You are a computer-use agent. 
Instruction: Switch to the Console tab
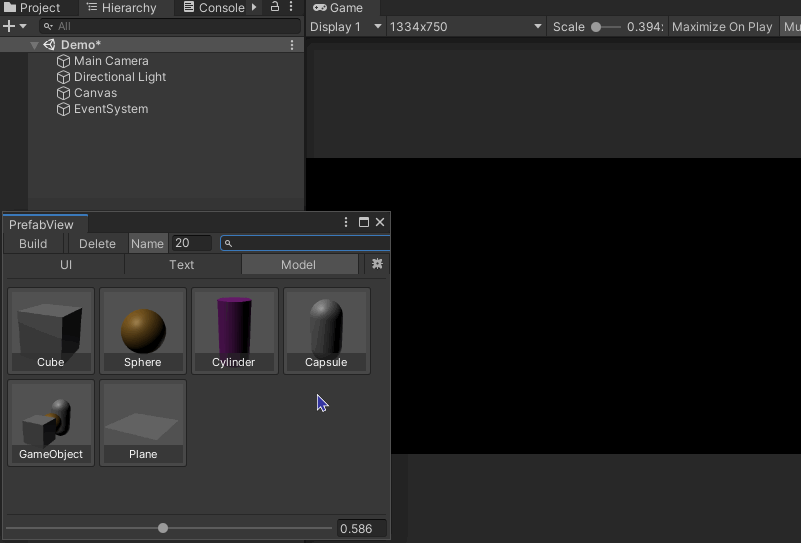point(214,8)
